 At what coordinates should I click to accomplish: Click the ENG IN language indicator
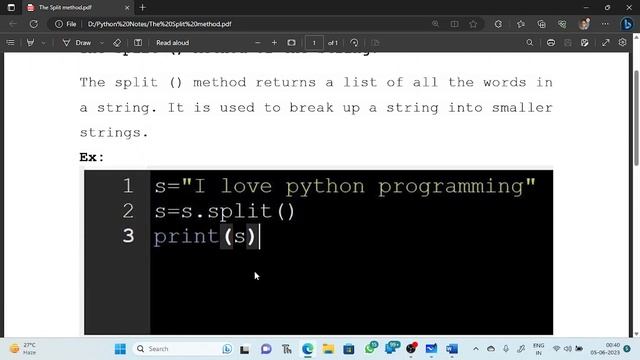click(x=538, y=349)
